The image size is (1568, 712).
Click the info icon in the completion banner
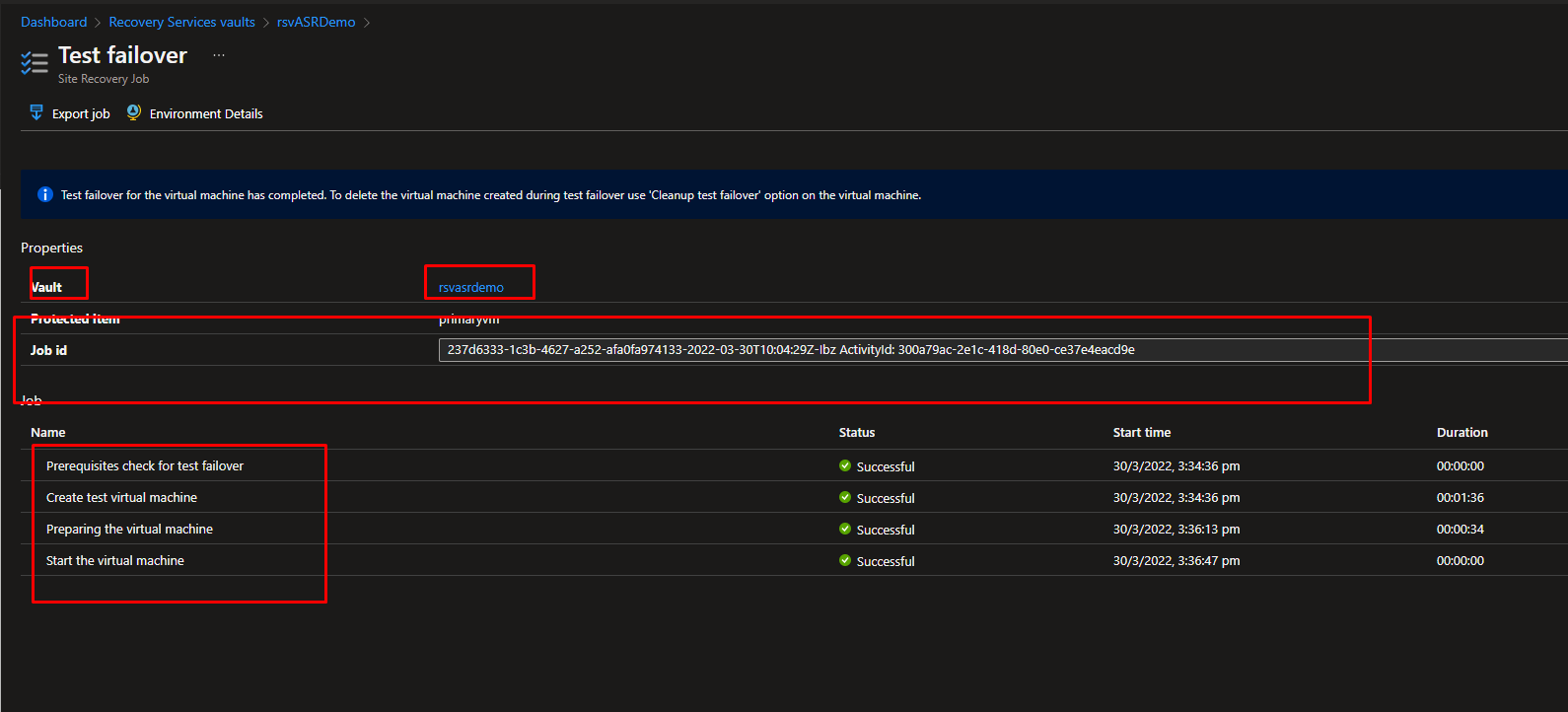pyautogui.click(x=44, y=195)
